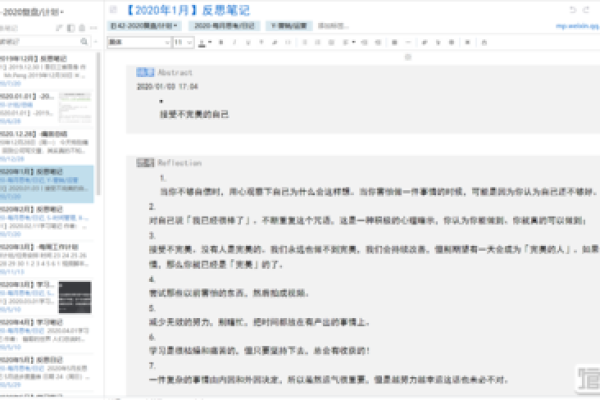Click the font color button

pyautogui.click(x=202, y=43)
